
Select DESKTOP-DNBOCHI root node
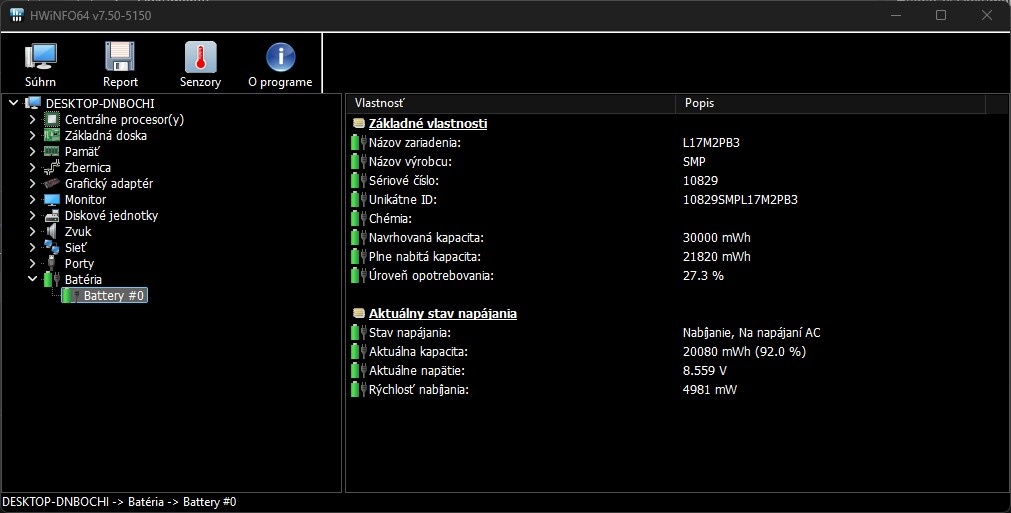[x=100, y=103]
